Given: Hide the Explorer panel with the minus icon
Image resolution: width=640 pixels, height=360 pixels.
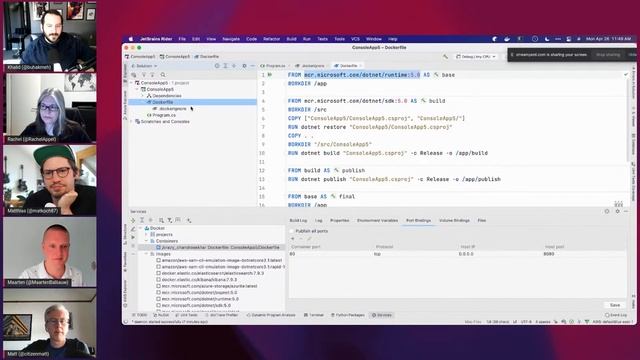Looking at the screenshot, I should [x=252, y=66].
